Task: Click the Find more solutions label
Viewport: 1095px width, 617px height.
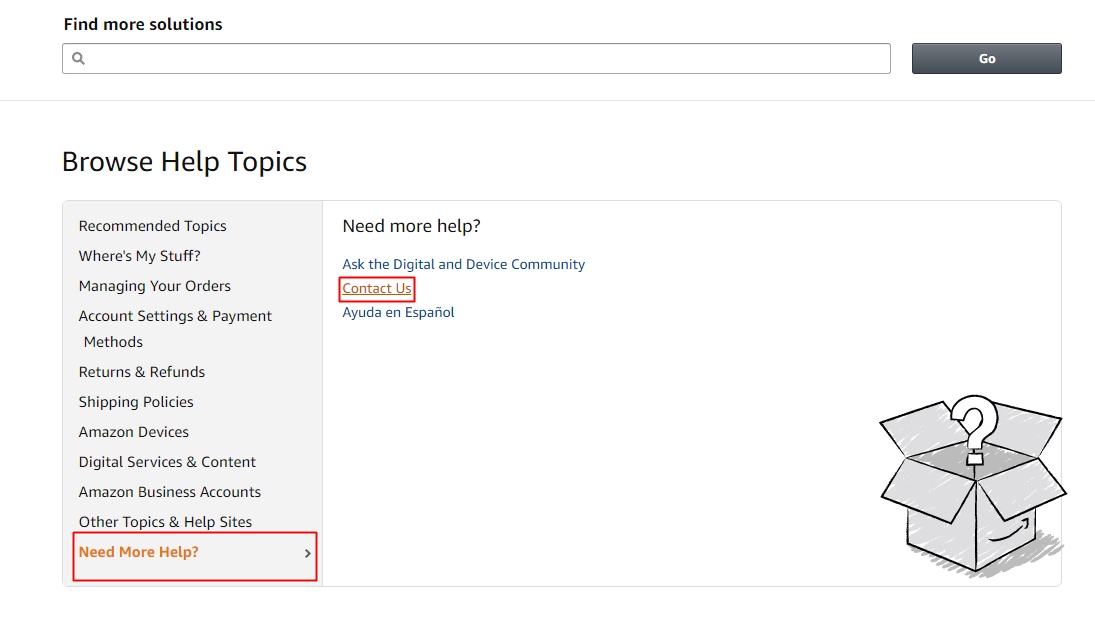Action: 143,24
